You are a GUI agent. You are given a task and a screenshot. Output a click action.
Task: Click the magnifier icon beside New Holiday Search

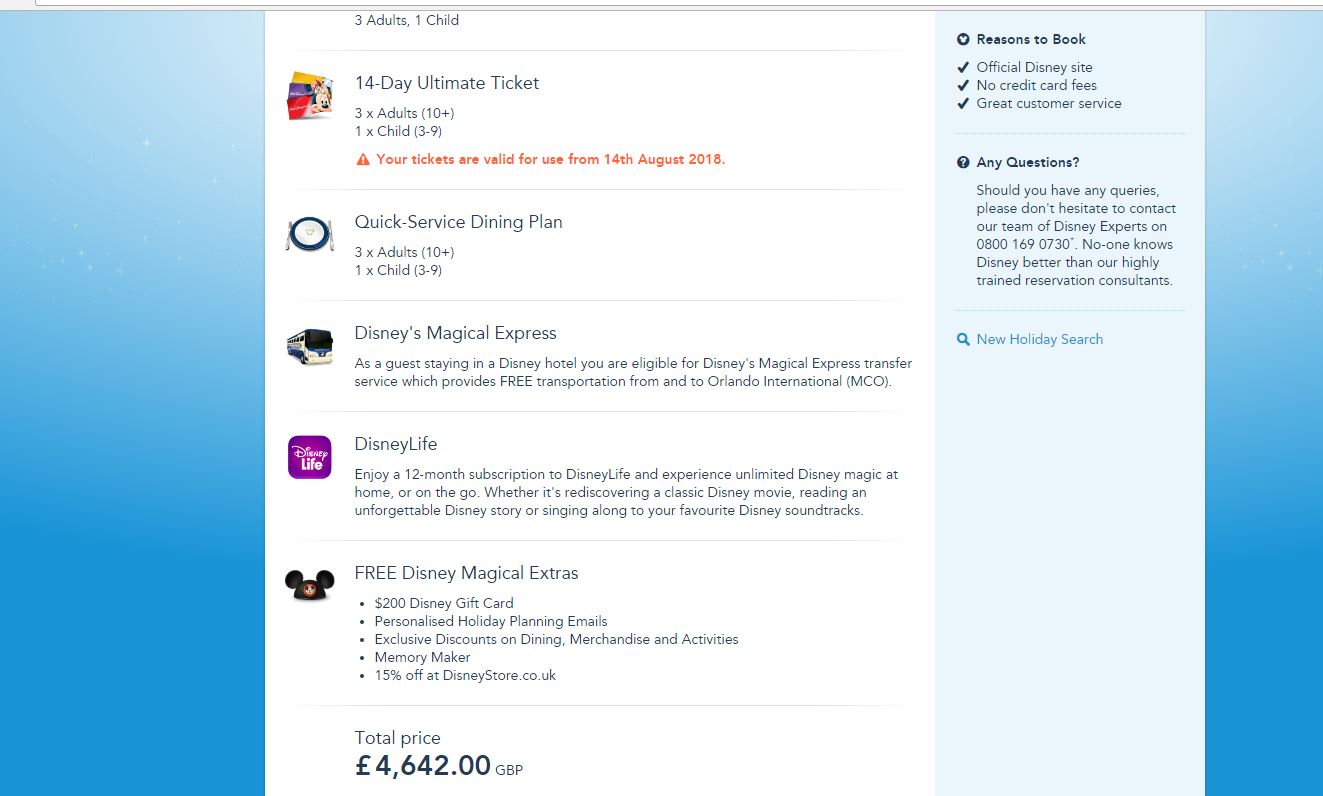point(963,340)
